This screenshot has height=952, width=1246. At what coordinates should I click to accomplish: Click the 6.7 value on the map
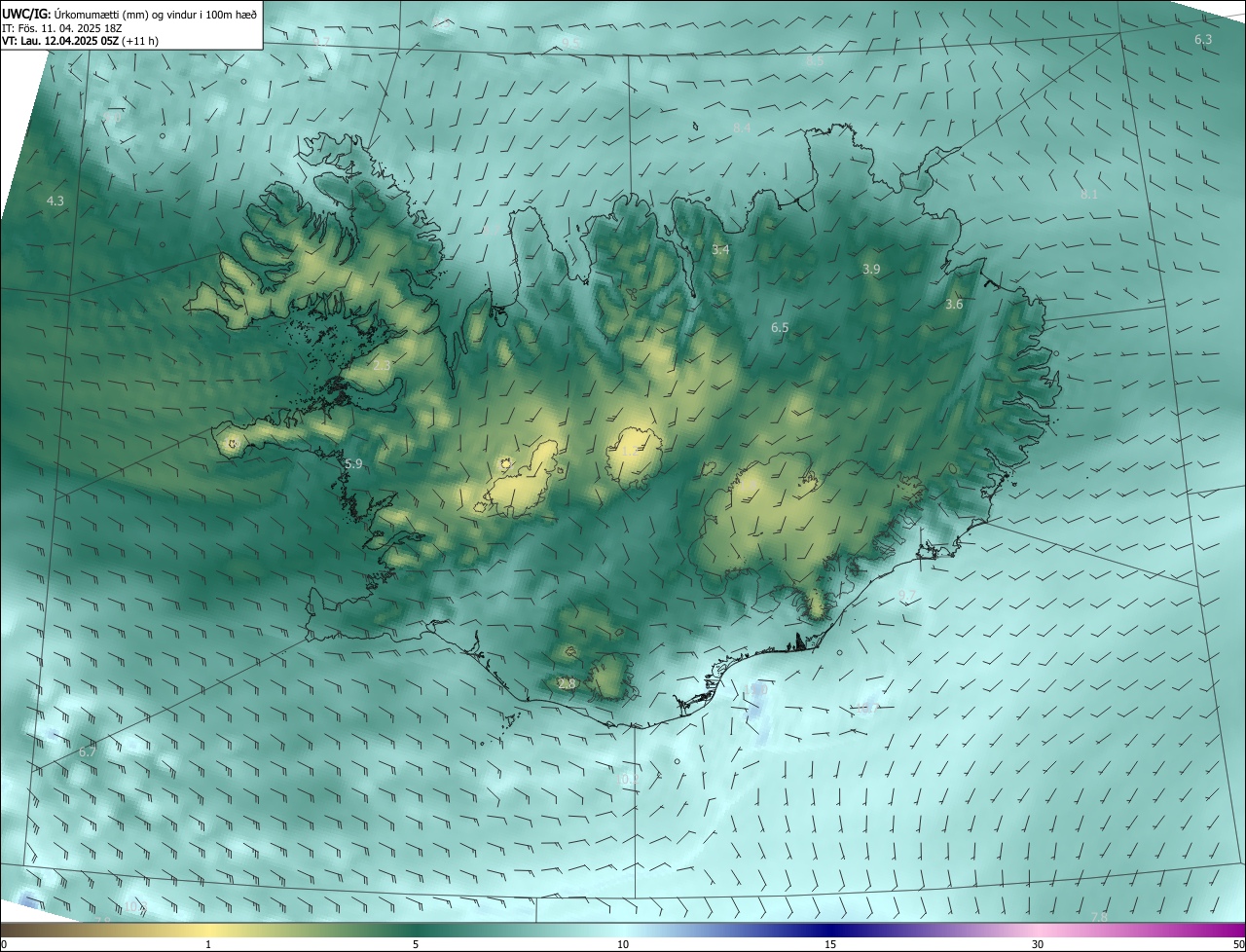pyautogui.click(x=88, y=751)
